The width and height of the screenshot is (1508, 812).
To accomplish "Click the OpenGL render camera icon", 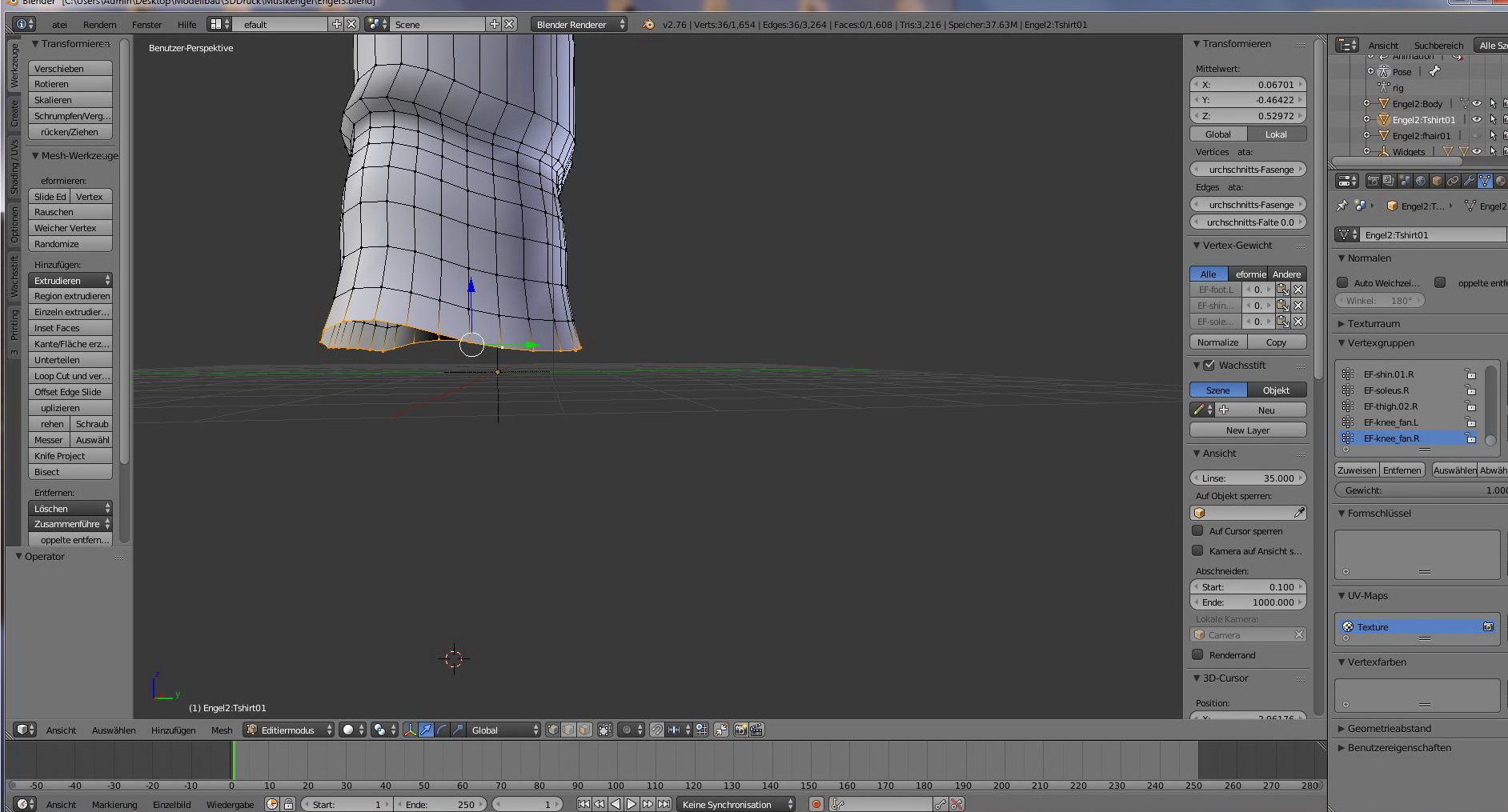I will 740,730.
